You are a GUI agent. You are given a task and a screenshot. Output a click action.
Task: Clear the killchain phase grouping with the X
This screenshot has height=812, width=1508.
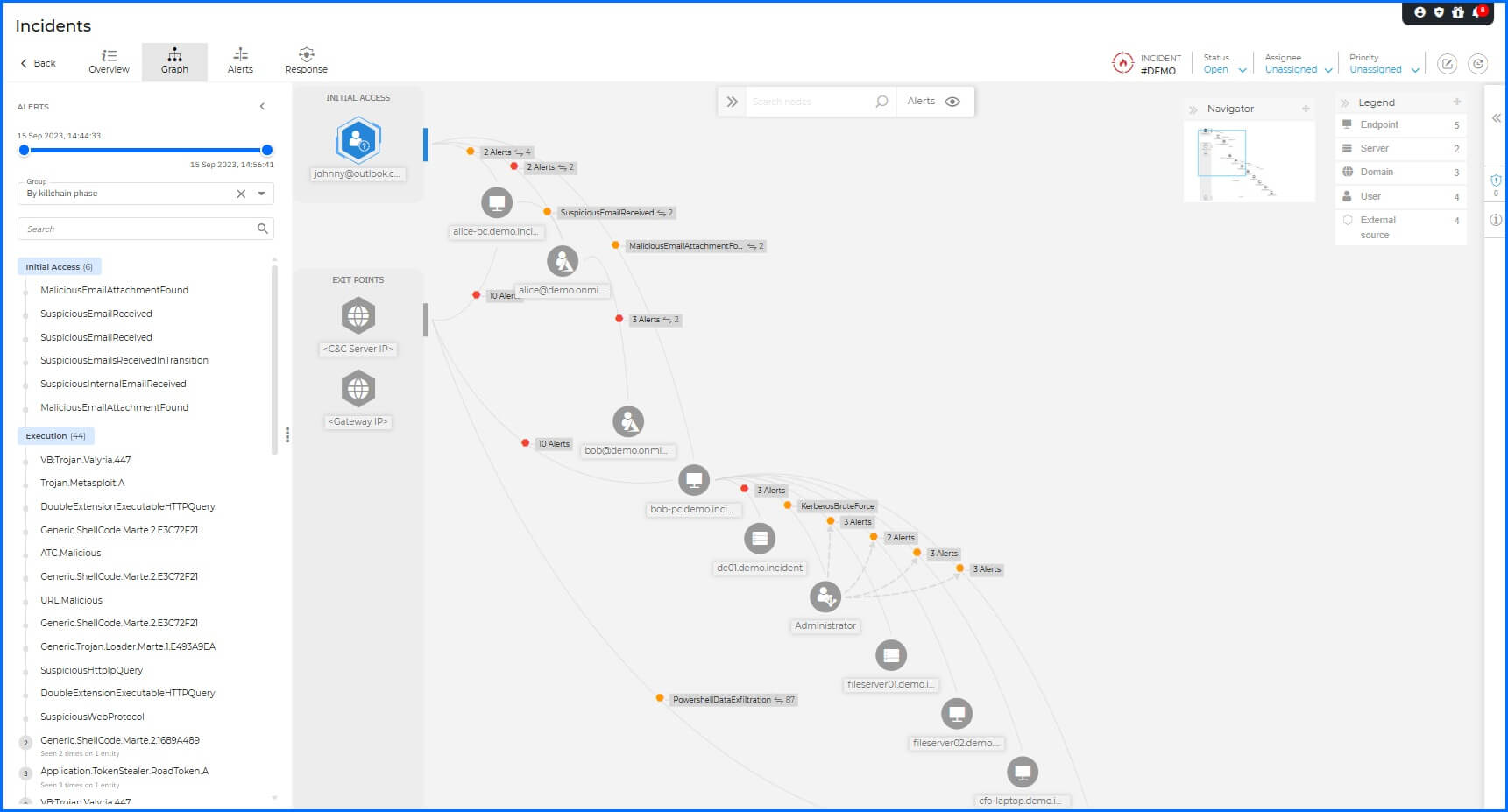point(240,194)
